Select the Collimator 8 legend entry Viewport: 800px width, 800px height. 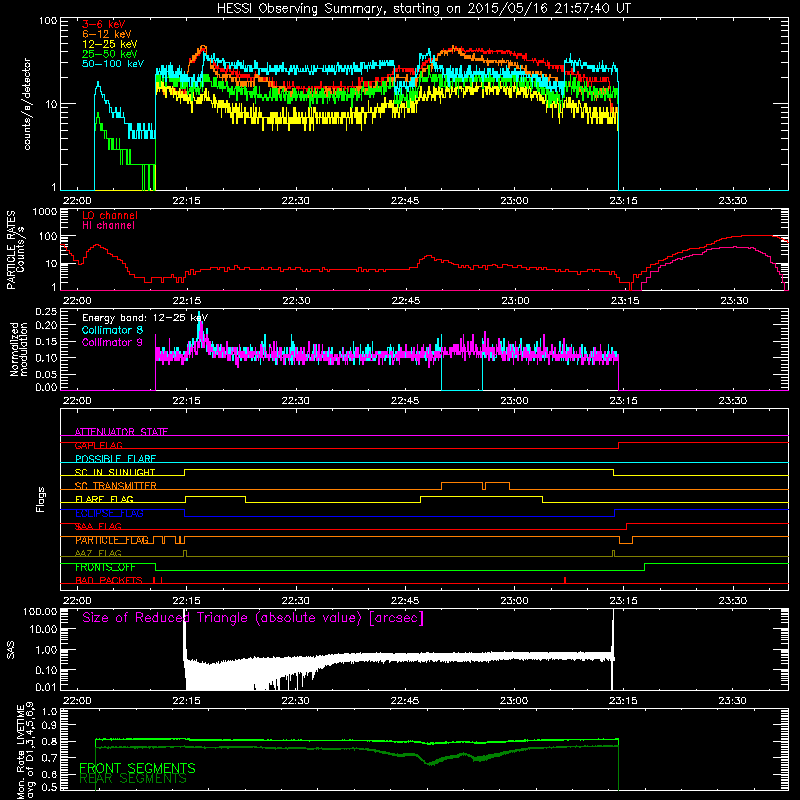tap(112, 330)
